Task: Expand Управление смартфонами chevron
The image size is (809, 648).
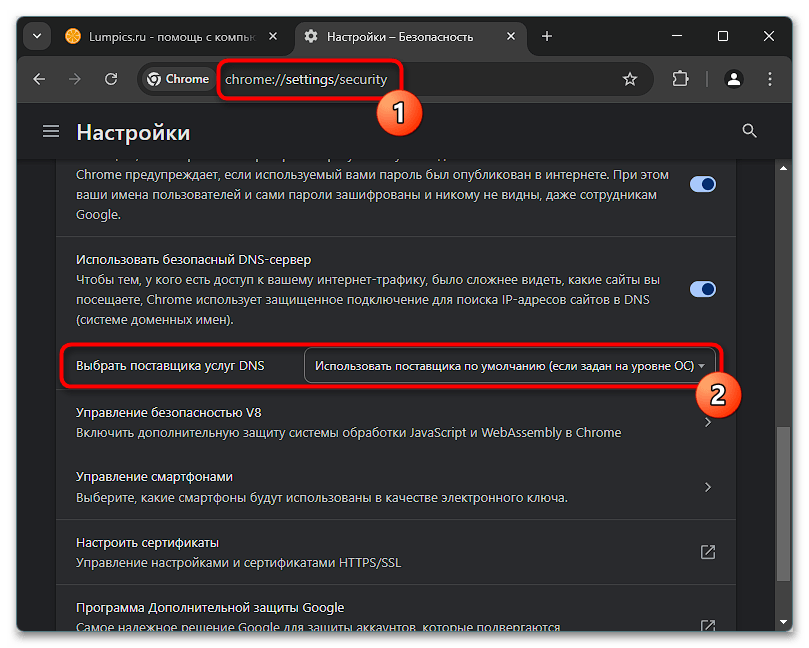Action: (708, 487)
